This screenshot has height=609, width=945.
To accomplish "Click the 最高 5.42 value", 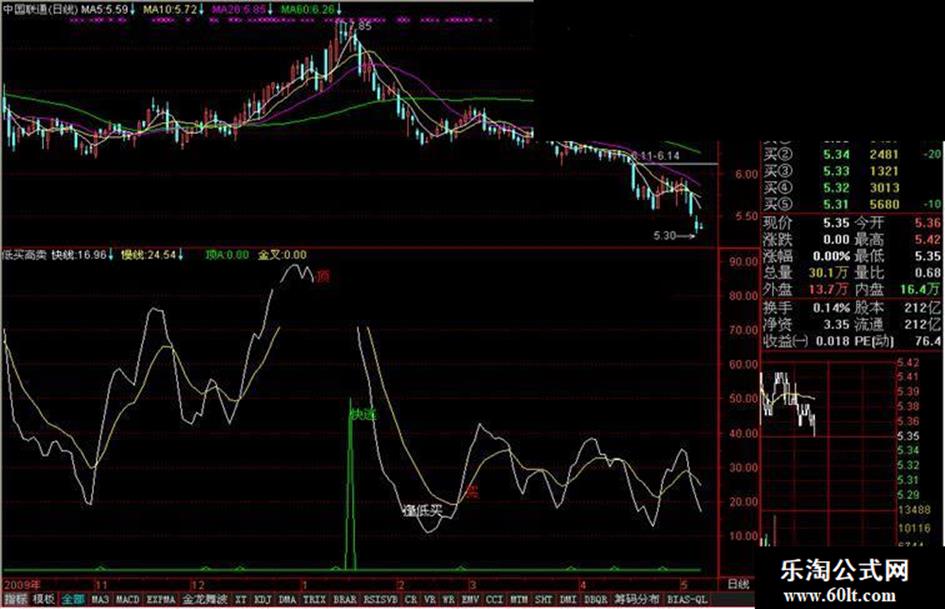I will coord(928,239).
